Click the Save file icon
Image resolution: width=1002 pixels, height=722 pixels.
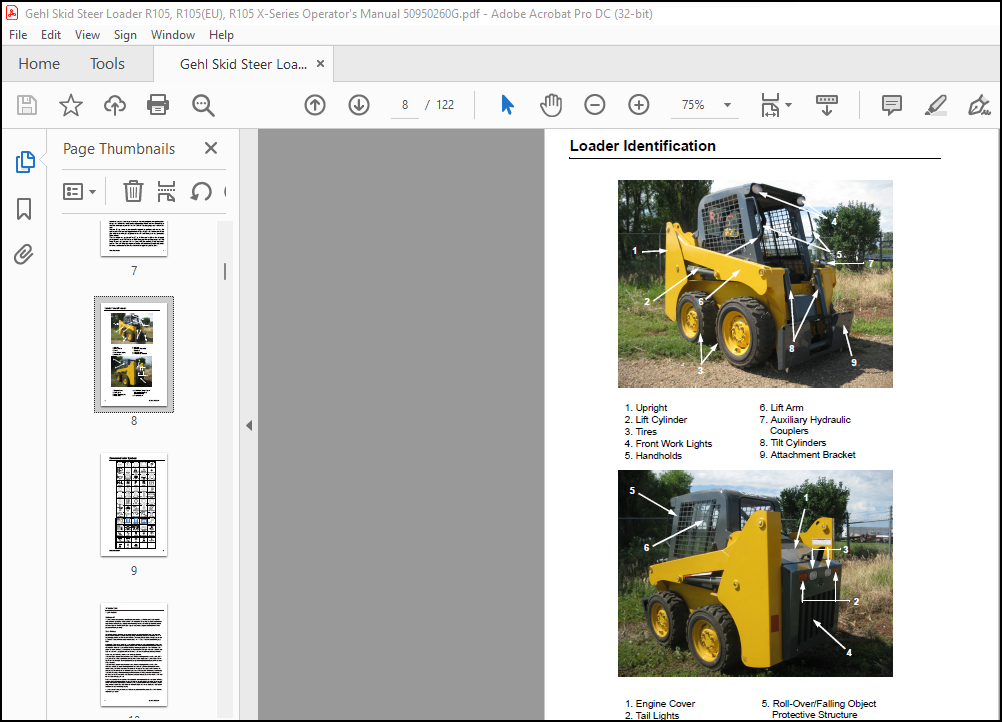coord(27,105)
